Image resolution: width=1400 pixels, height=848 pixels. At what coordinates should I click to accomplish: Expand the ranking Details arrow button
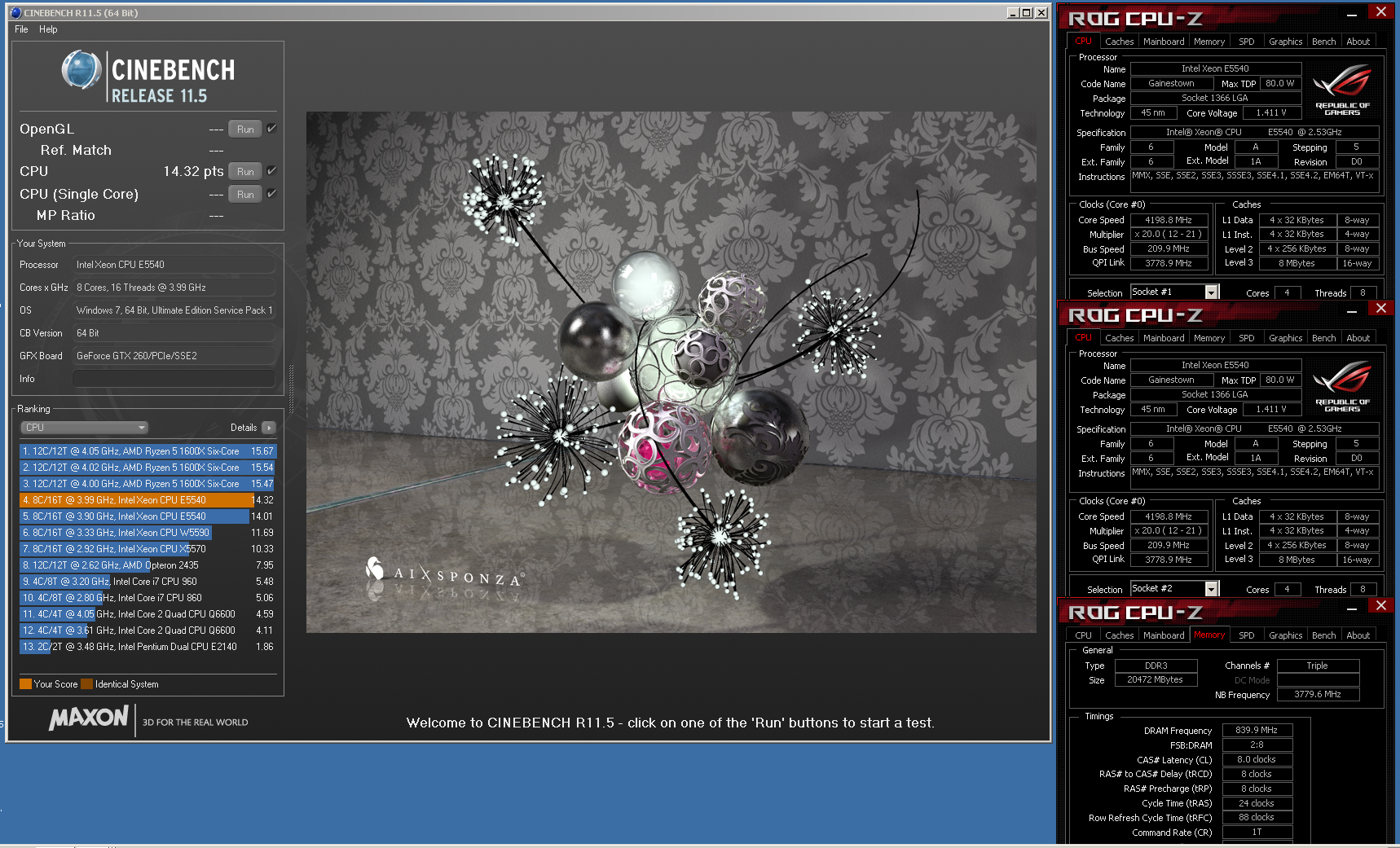pos(269,428)
